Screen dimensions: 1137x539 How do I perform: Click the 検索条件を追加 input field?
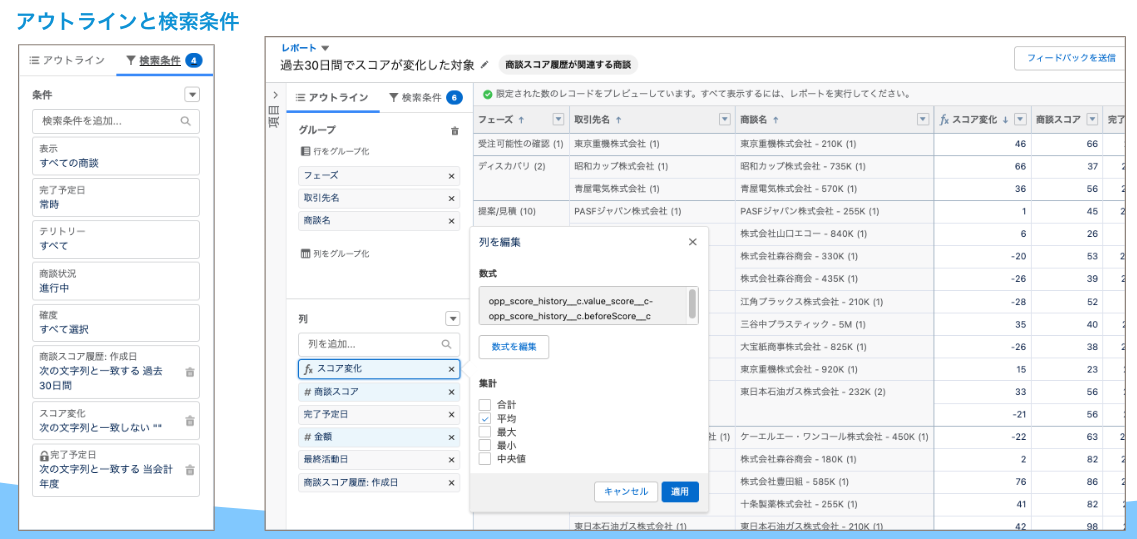click(116, 121)
